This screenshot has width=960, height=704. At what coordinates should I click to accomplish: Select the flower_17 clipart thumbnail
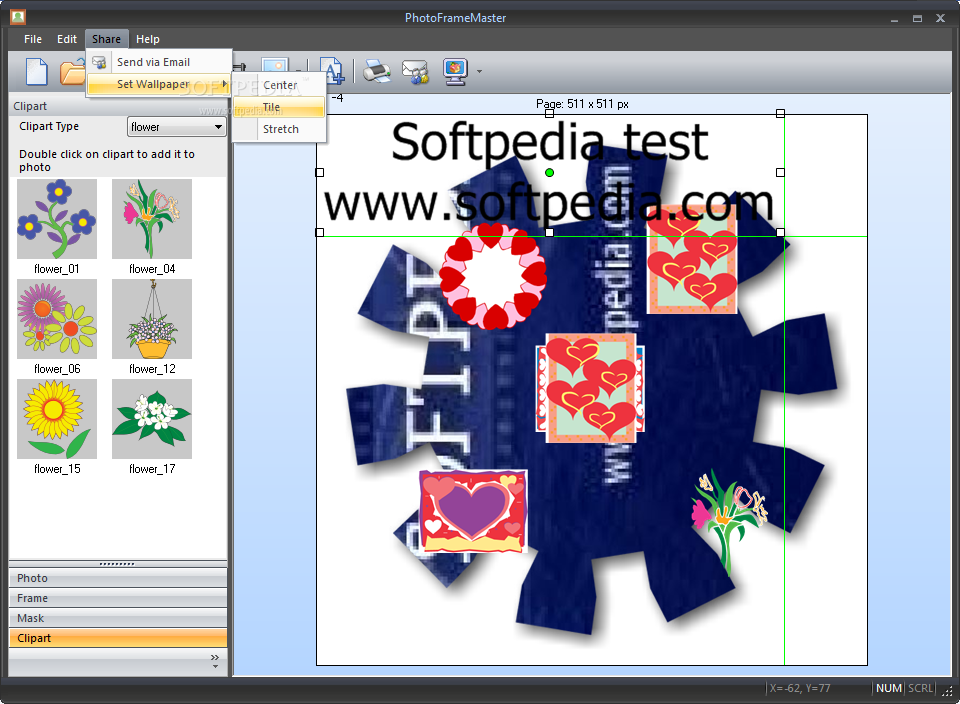point(152,419)
